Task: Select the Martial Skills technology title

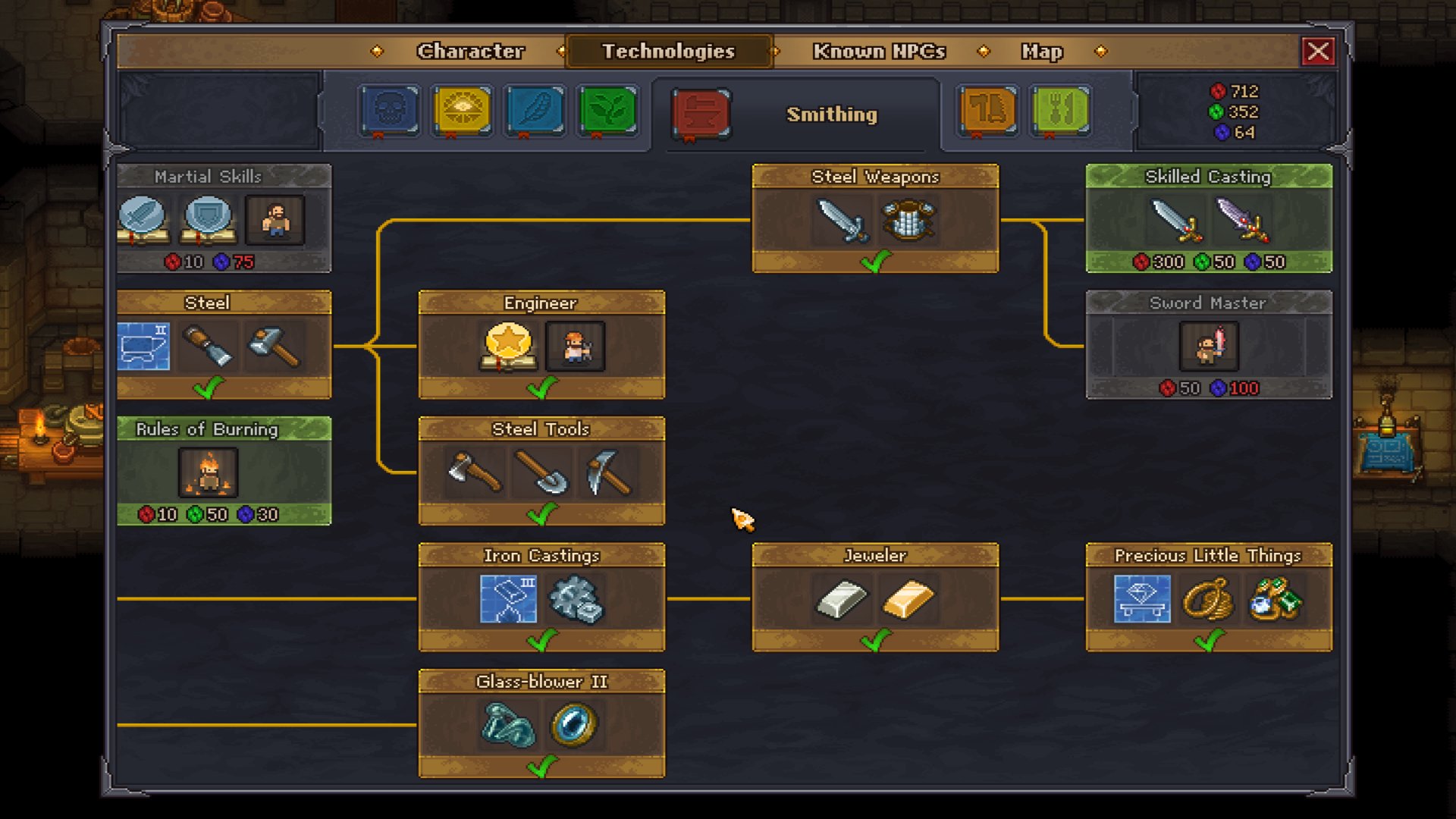Action: tap(208, 177)
